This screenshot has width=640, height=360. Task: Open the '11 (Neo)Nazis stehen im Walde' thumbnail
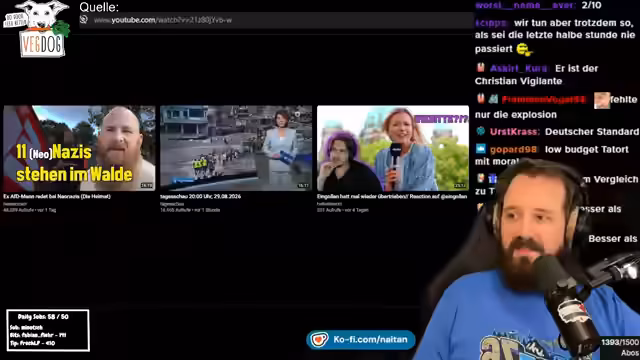79,148
